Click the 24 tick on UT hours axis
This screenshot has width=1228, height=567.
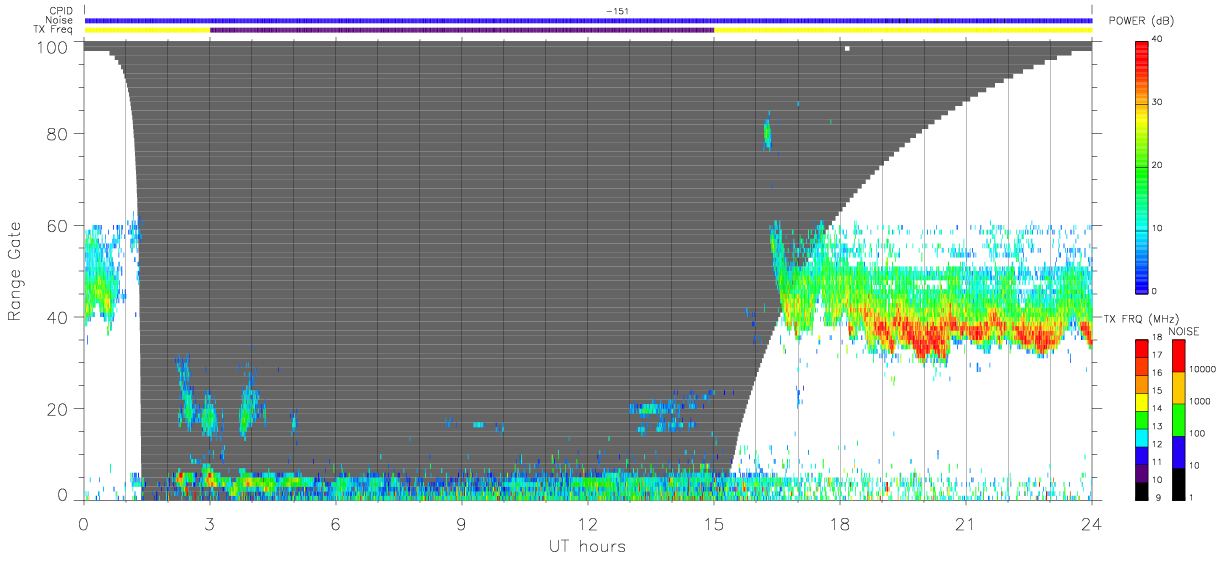[x=1092, y=524]
